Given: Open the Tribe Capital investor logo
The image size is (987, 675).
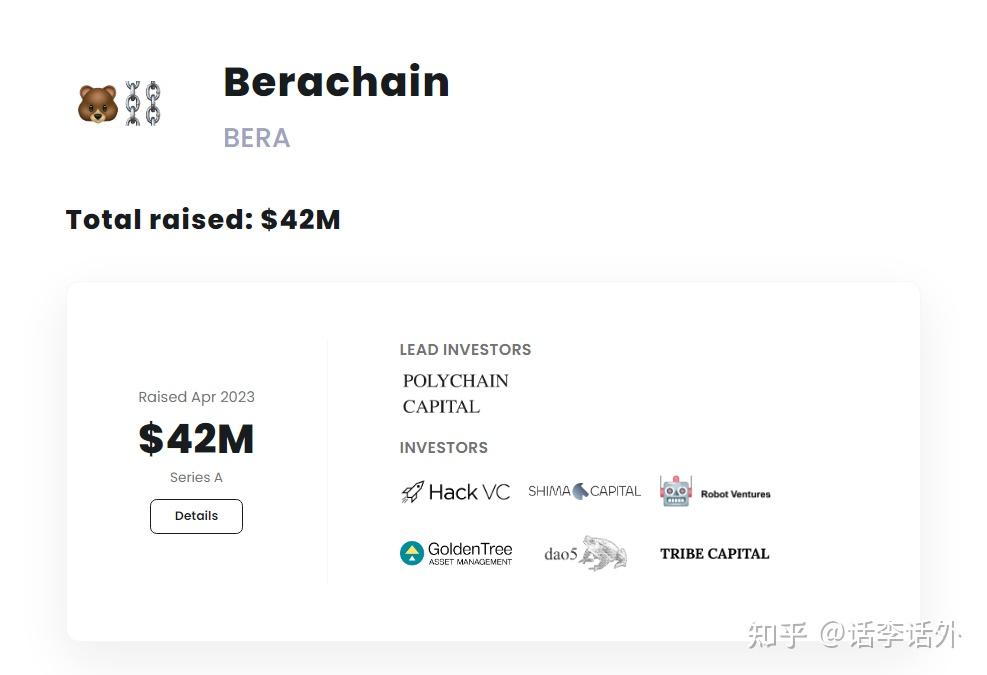Looking at the screenshot, I should 714,553.
